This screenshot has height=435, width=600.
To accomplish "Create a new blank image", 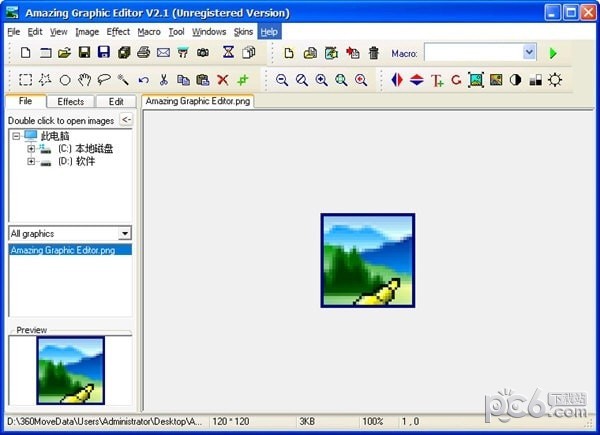I will tap(25, 52).
